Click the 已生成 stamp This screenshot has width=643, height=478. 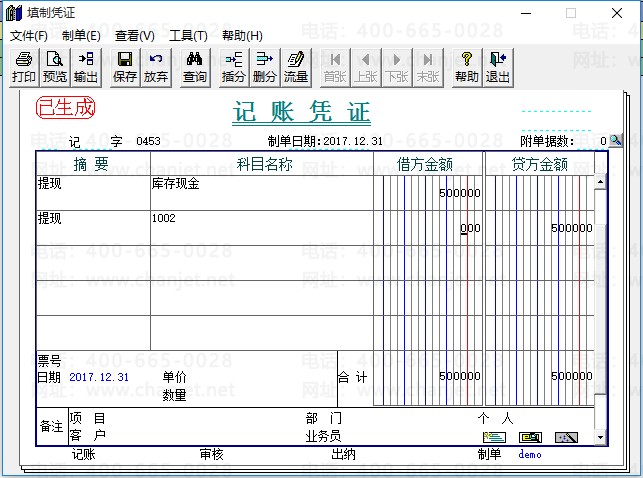coord(66,108)
